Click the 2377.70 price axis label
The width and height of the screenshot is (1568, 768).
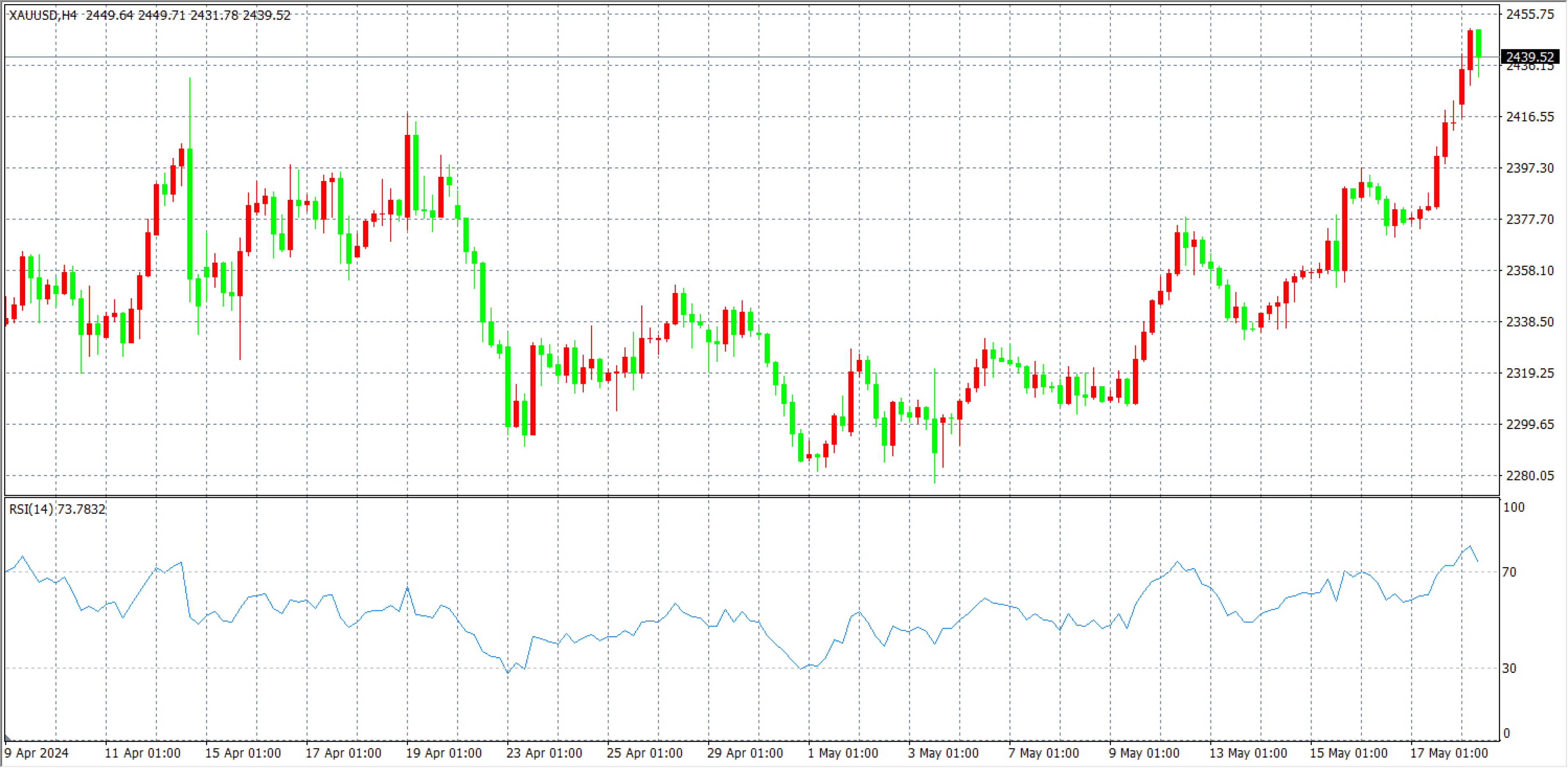tap(1529, 219)
